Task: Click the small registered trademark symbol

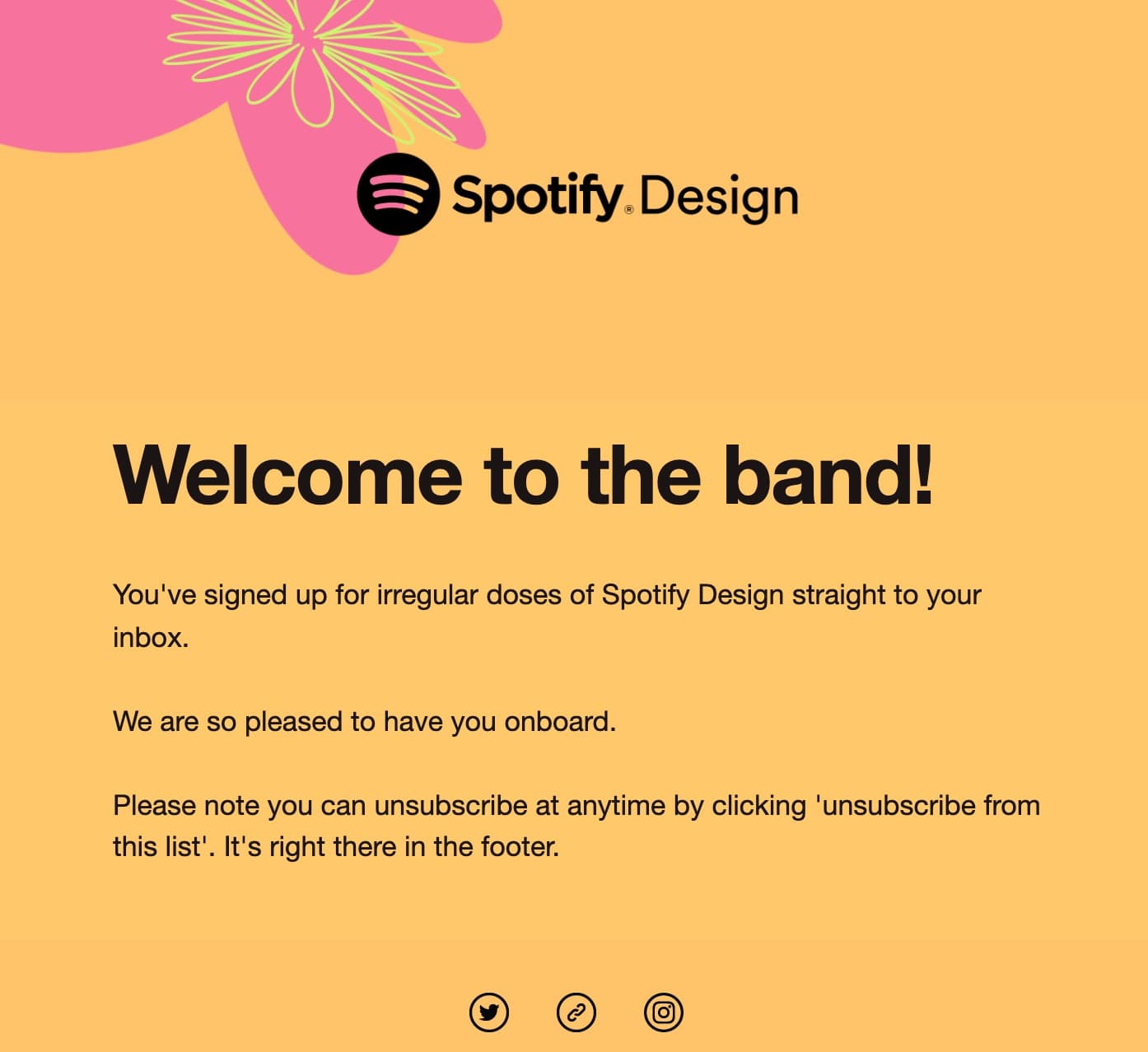Action: (x=629, y=209)
